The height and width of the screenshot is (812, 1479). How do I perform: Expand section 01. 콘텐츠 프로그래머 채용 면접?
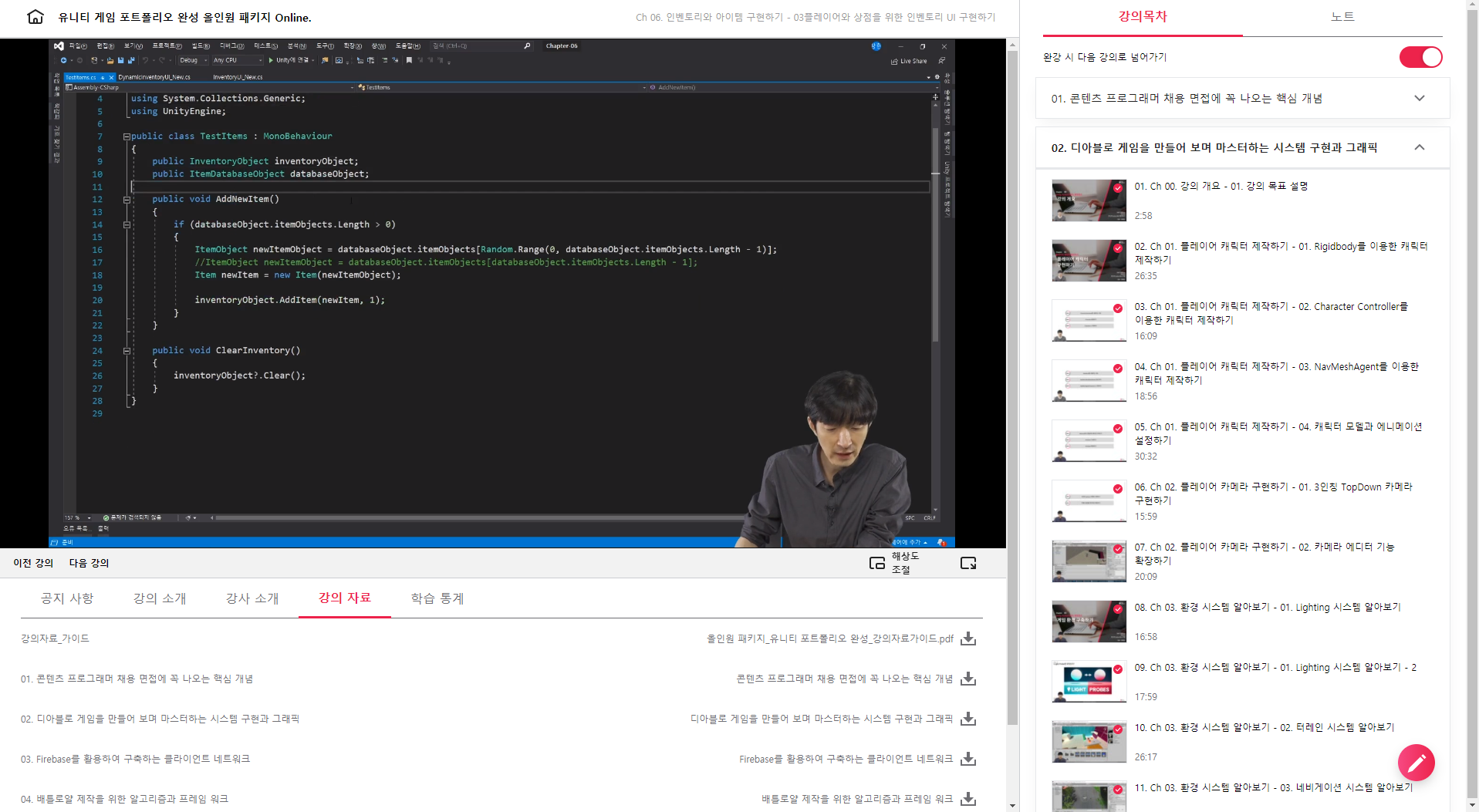1242,98
